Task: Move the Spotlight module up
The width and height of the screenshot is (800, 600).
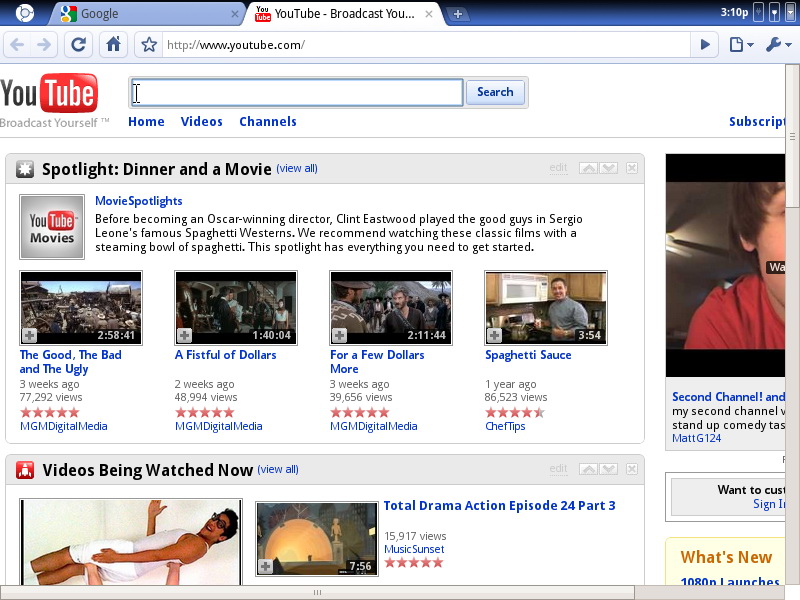Action: click(x=589, y=168)
